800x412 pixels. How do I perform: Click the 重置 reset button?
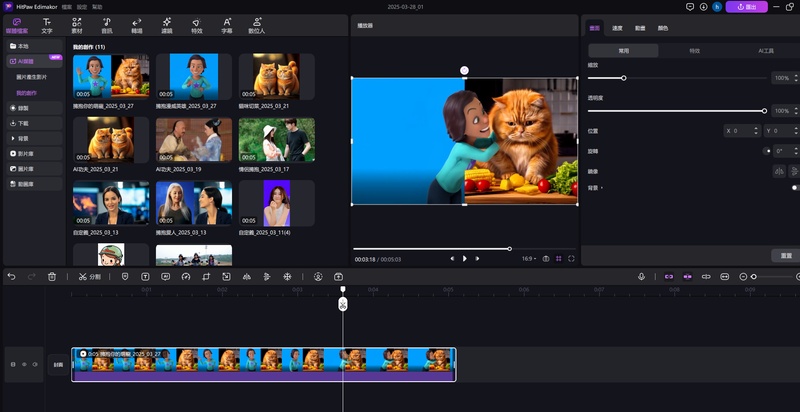tap(786, 256)
